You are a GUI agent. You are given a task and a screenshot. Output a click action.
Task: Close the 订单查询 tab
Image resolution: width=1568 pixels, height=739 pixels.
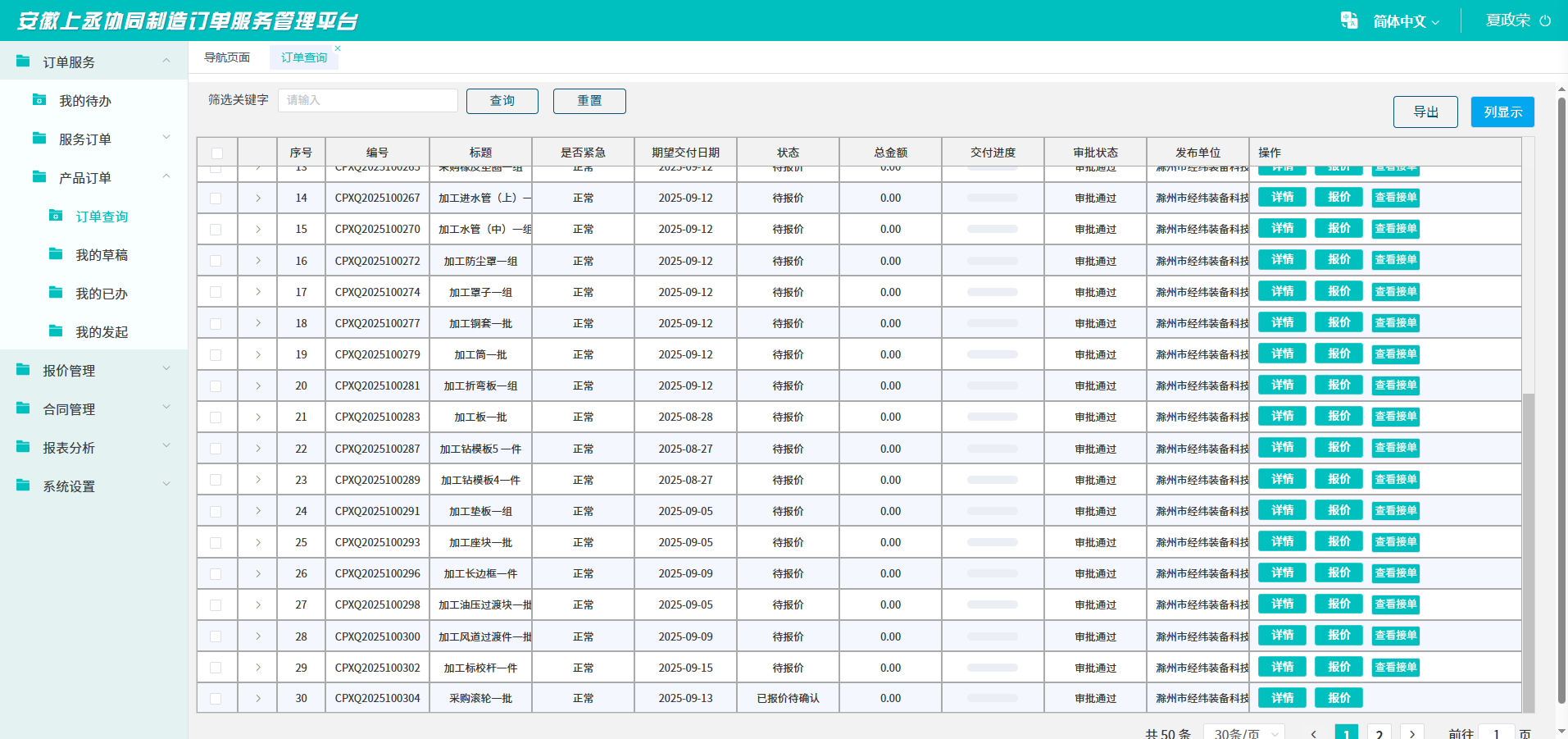pos(338,48)
